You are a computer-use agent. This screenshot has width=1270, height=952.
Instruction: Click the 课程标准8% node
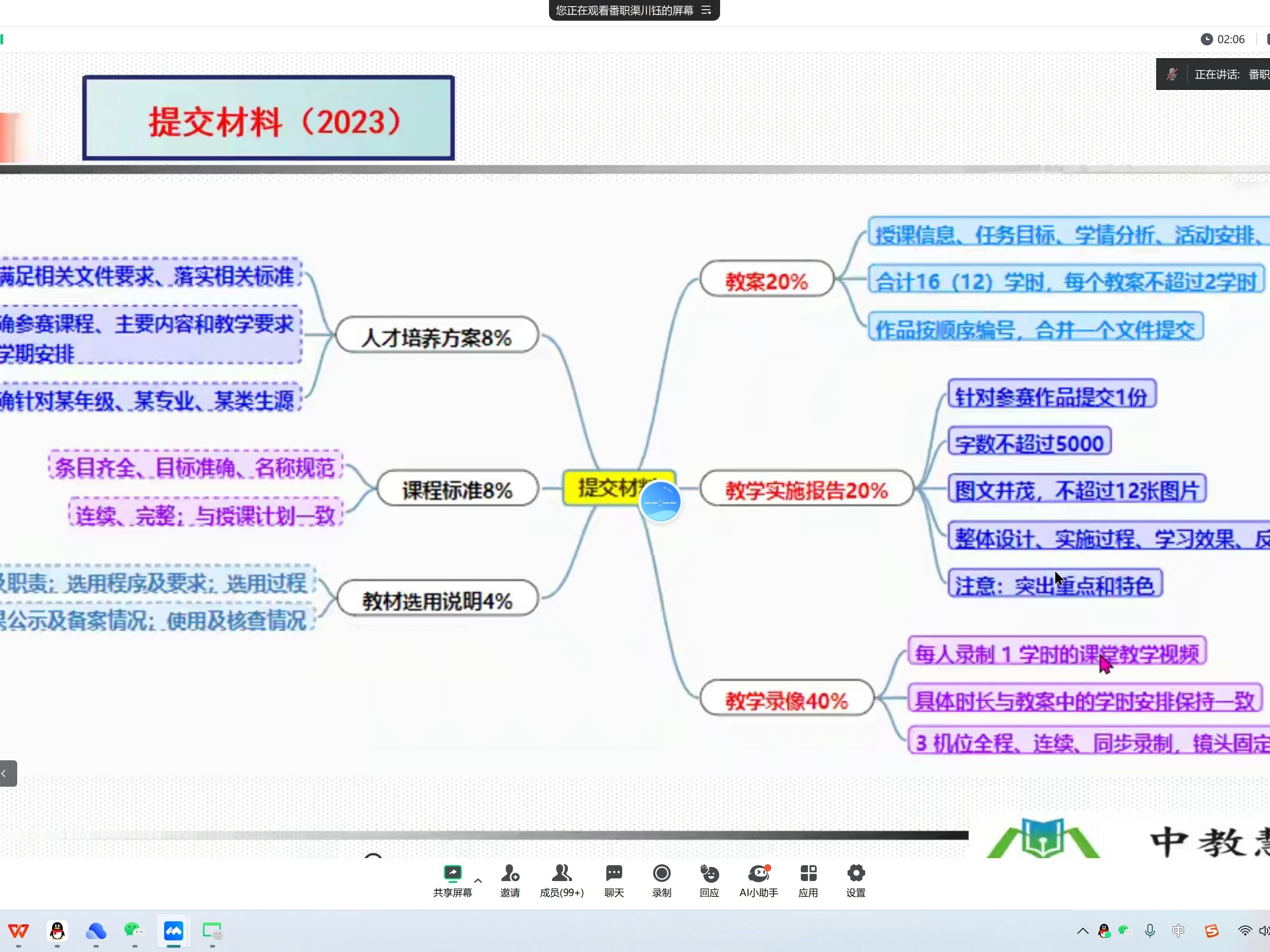(x=457, y=488)
